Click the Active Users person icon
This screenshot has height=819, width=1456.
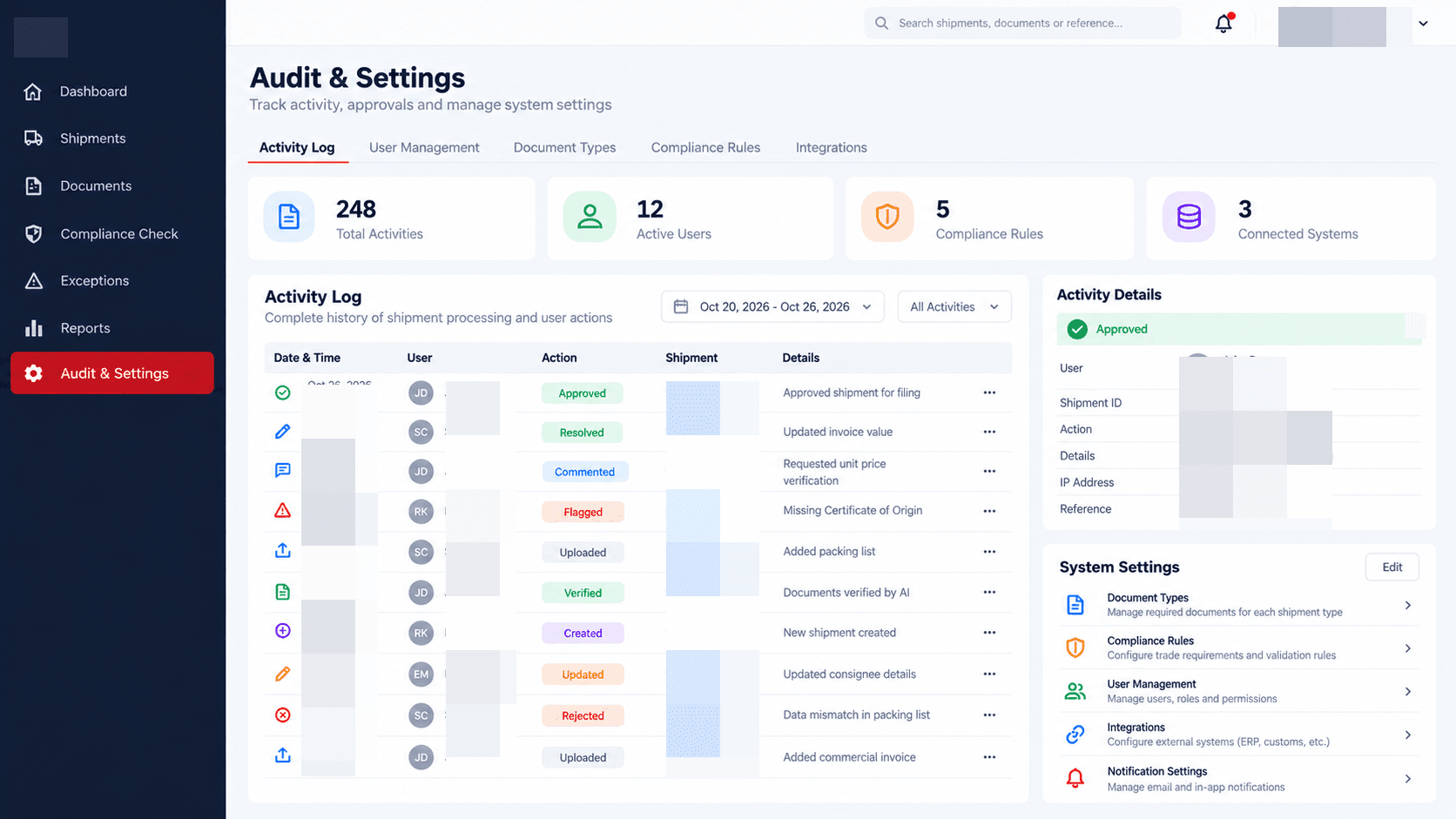590,217
